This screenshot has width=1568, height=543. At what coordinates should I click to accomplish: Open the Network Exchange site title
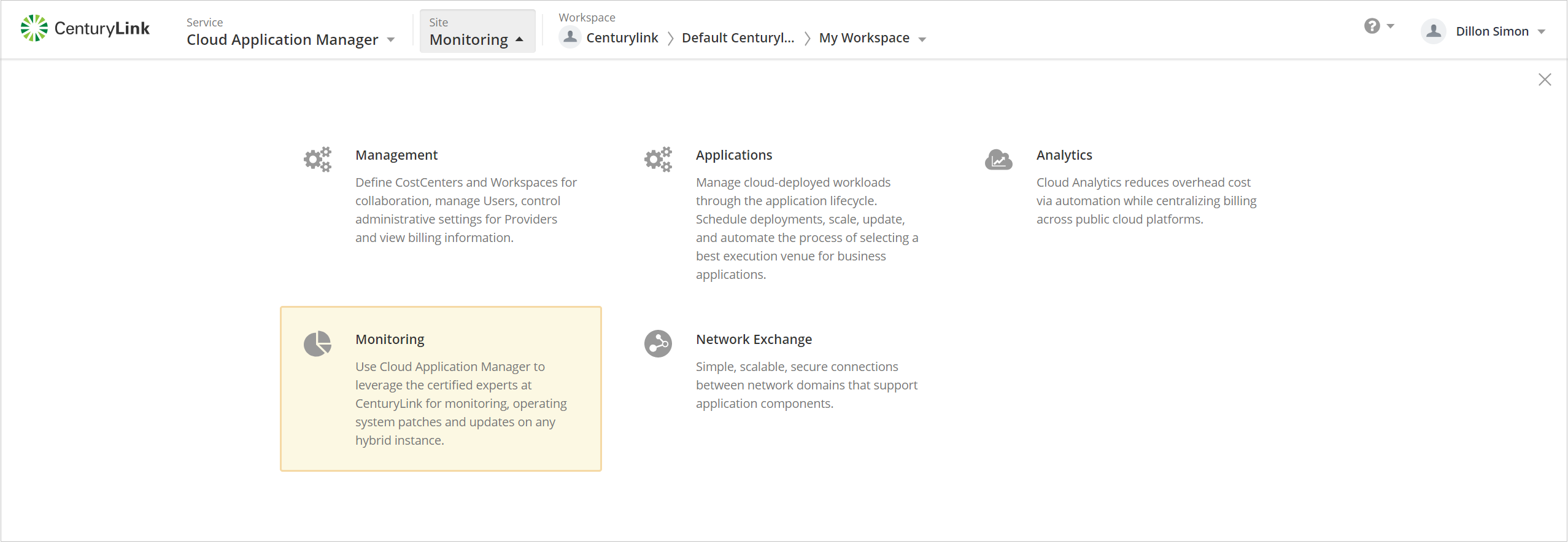754,339
